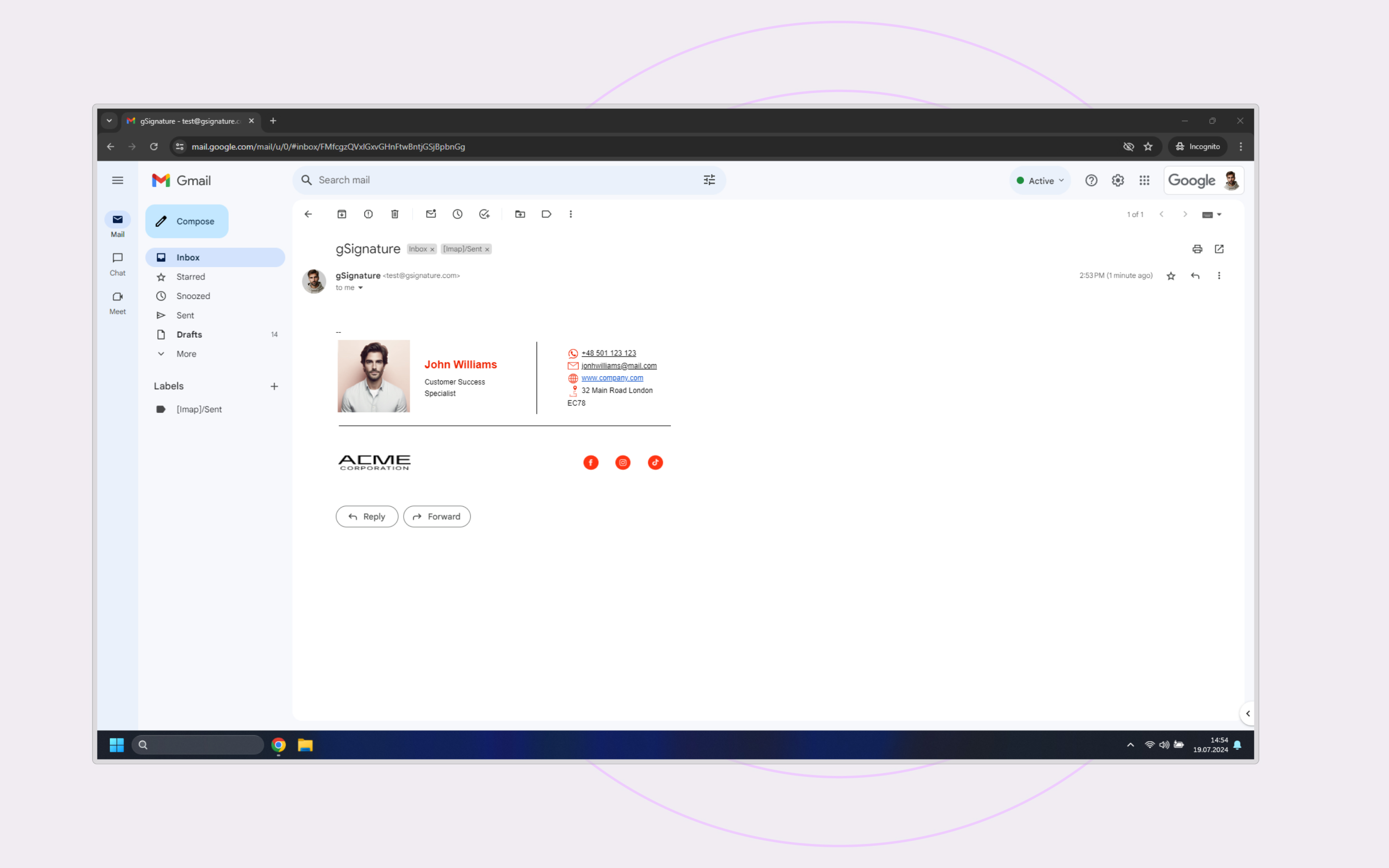Switch to Meet in the left rail
The width and height of the screenshot is (1389, 868).
tap(118, 302)
